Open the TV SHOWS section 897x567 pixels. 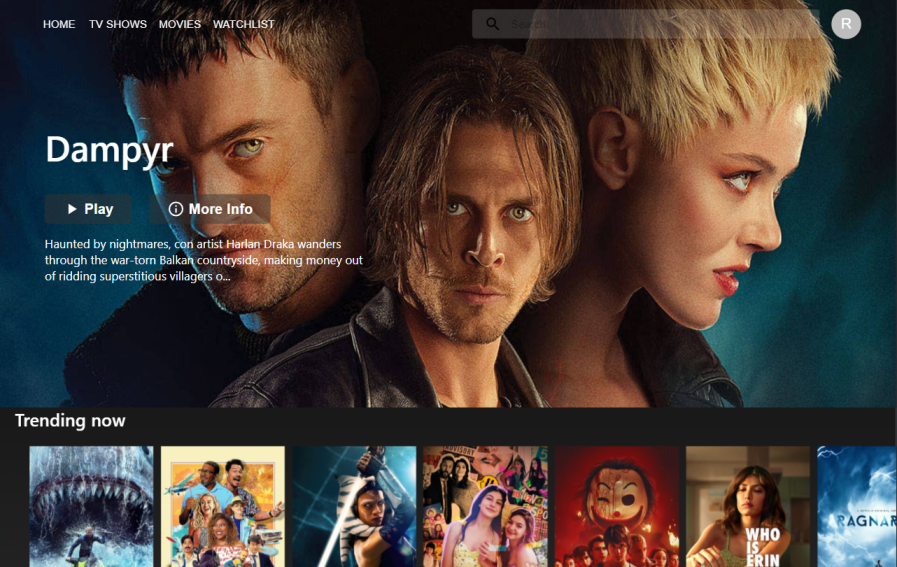(117, 24)
